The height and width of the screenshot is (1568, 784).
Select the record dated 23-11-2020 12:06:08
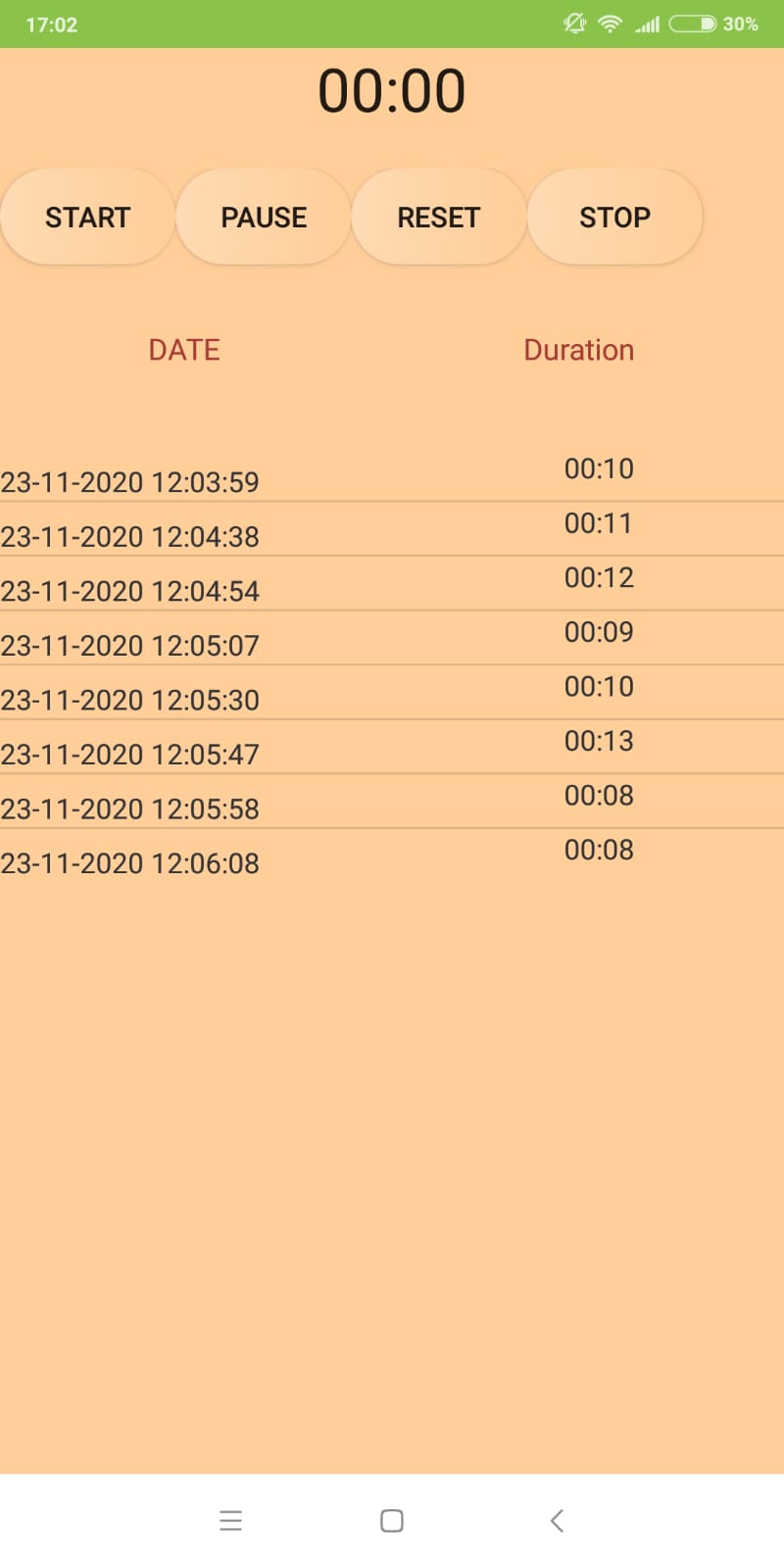[392, 856]
